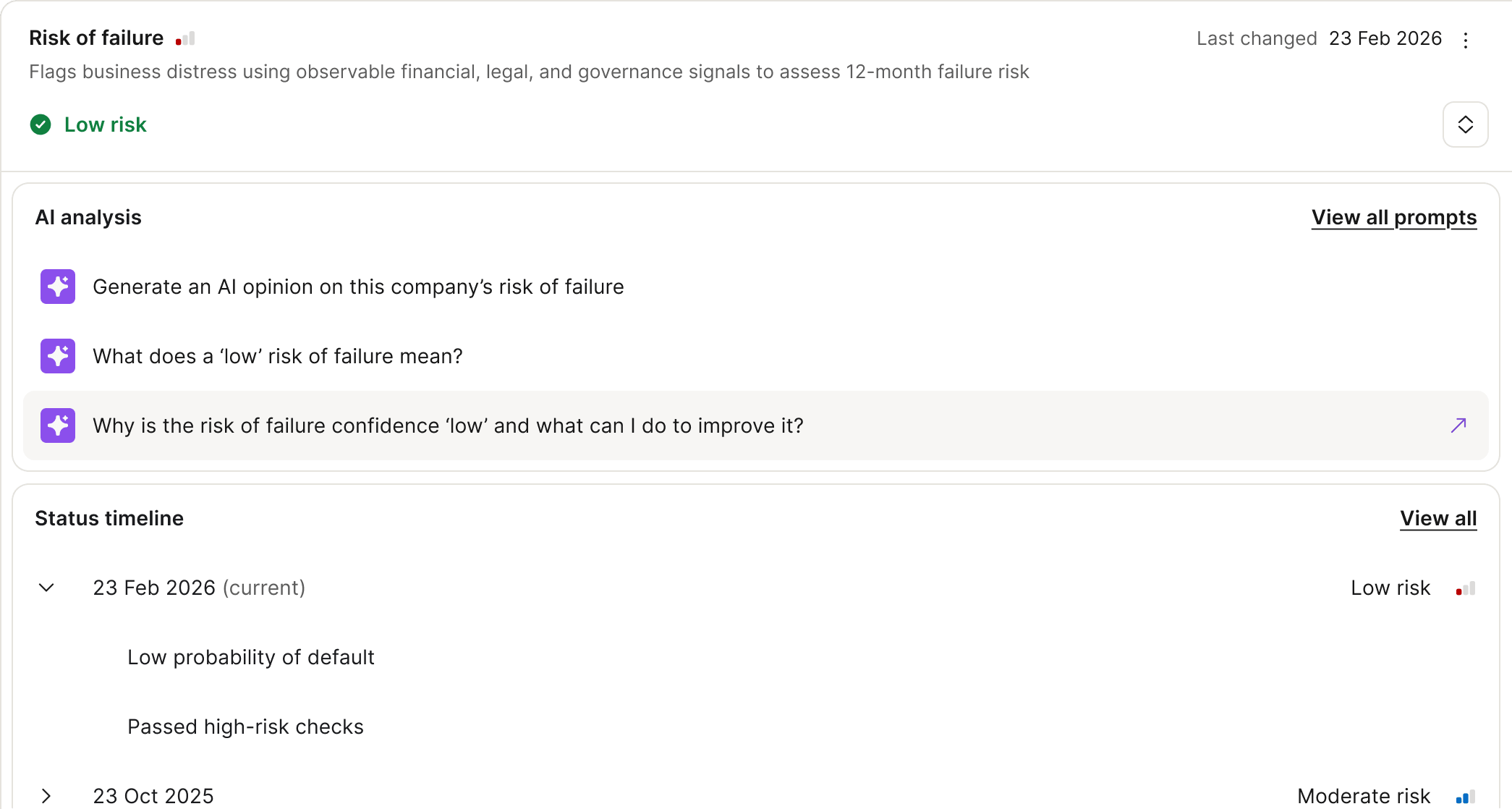Click the green Low risk checkmark icon

coord(41,124)
